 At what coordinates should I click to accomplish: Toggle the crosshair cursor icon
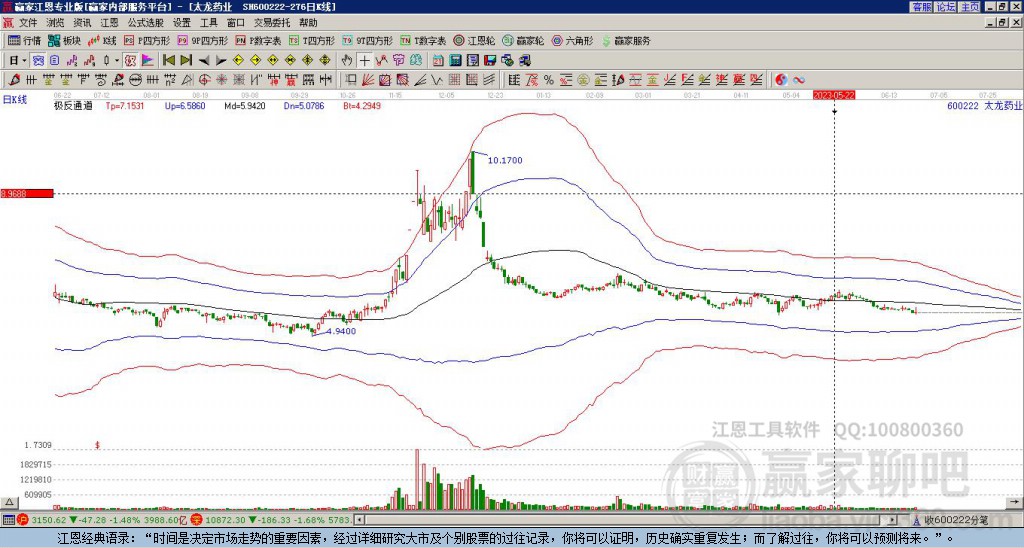[x=364, y=61]
